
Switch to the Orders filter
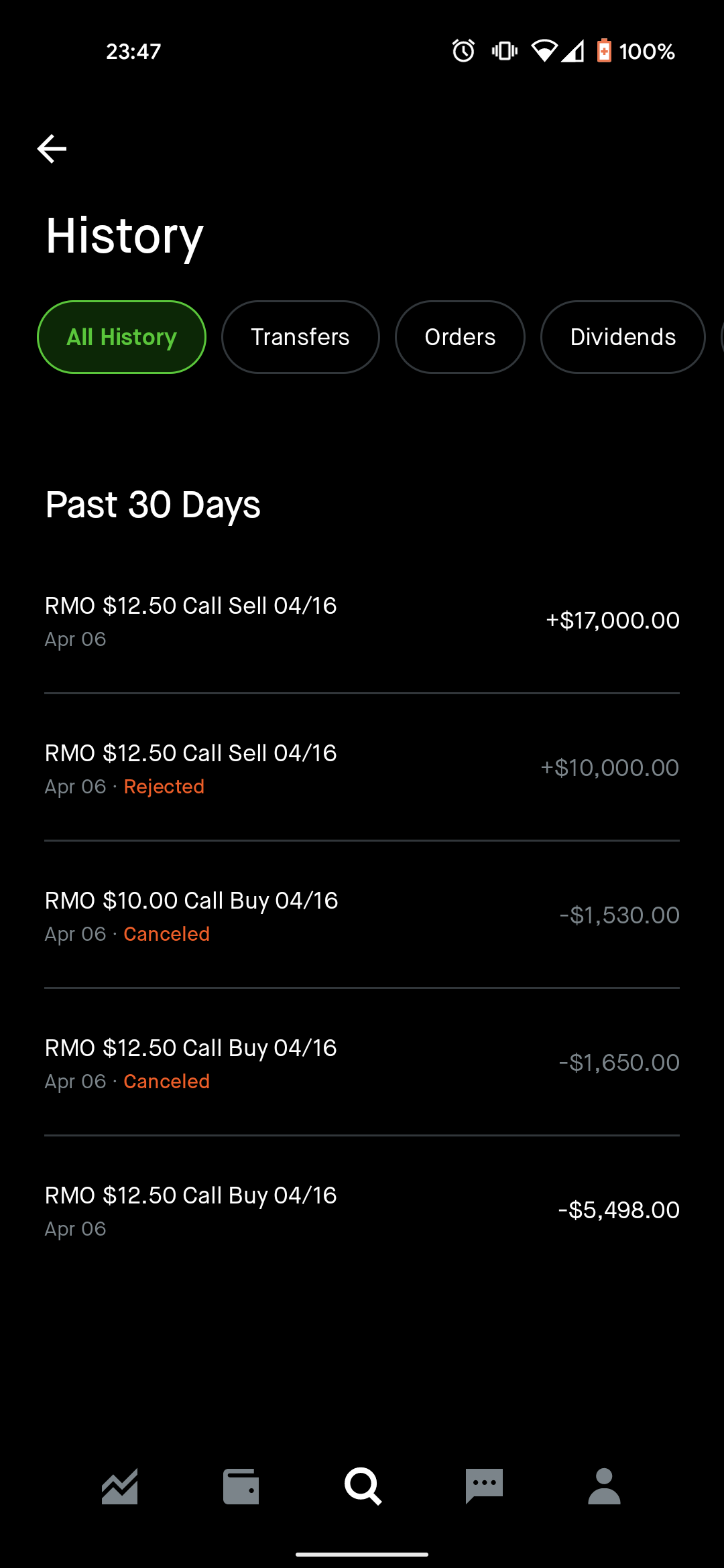pyautogui.click(x=460, y=337)
